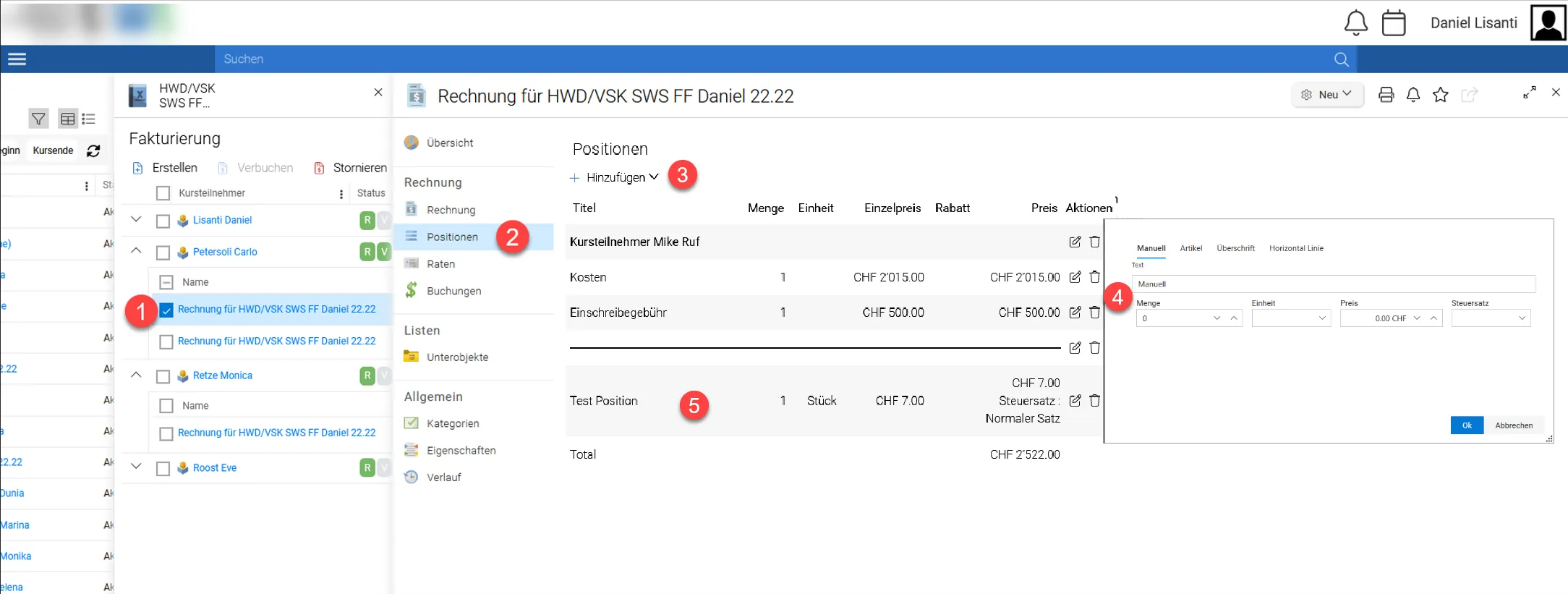Expand the Roost Eve row
Image resolution: width=1568 pixels, height=594 pixels.
136,467
